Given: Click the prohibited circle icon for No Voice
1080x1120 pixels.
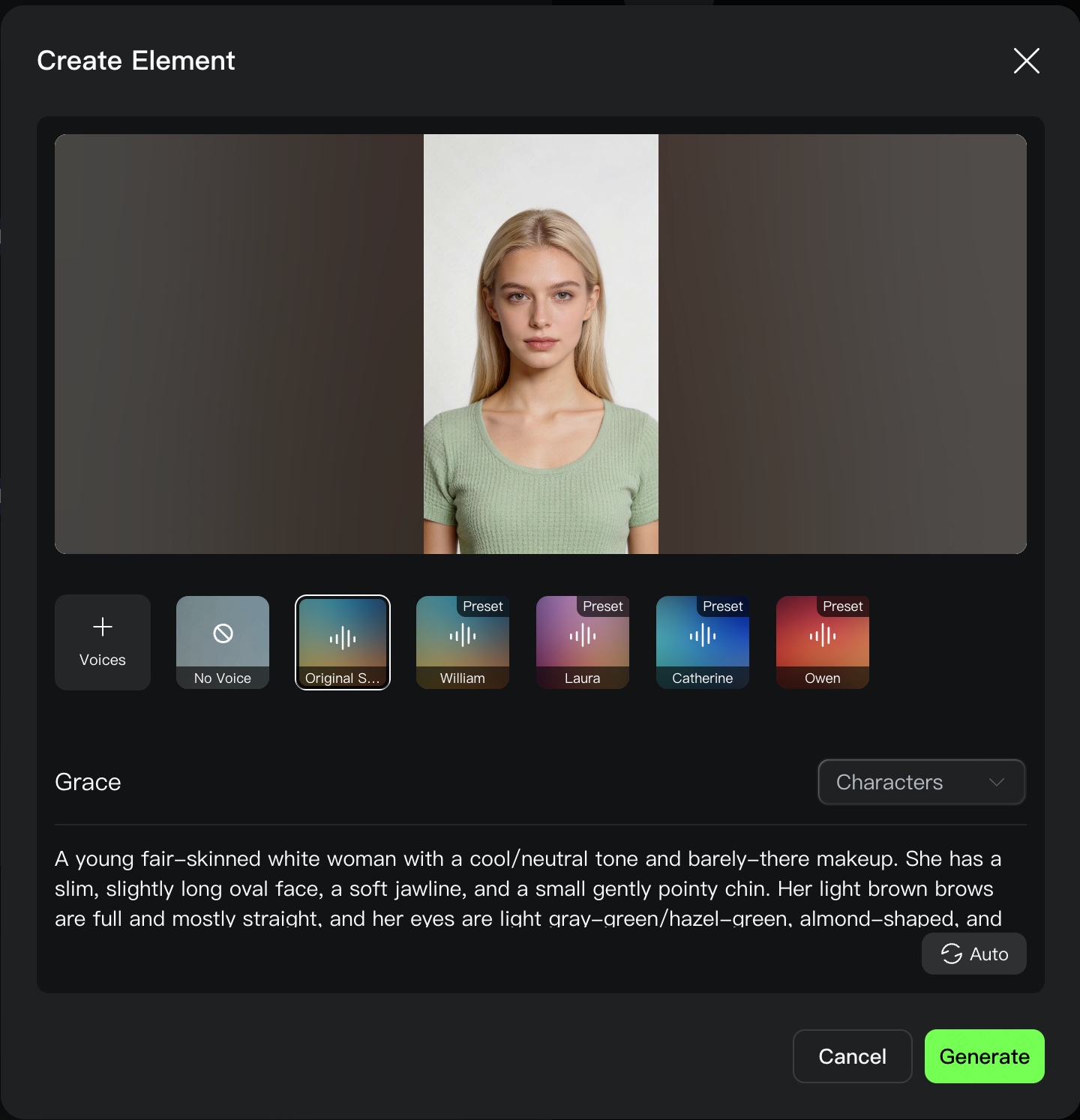Looking at the screenshot, I should (x=223, y=633).
